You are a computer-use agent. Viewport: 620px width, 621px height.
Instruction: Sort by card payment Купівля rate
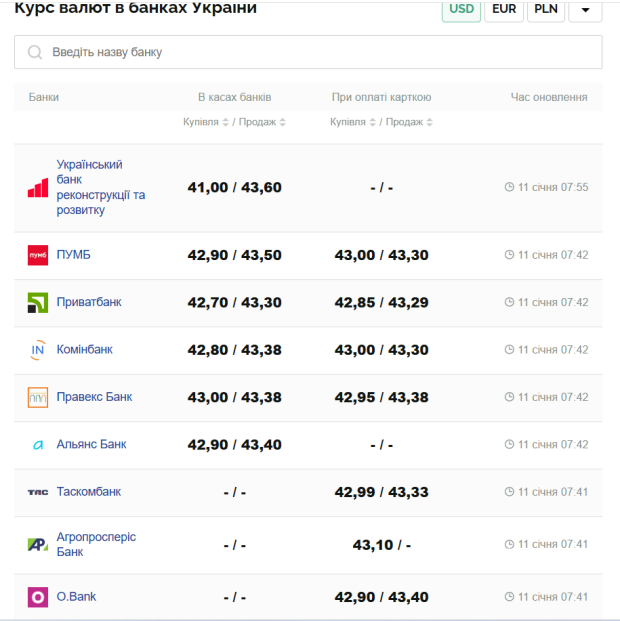pos(354,122)
